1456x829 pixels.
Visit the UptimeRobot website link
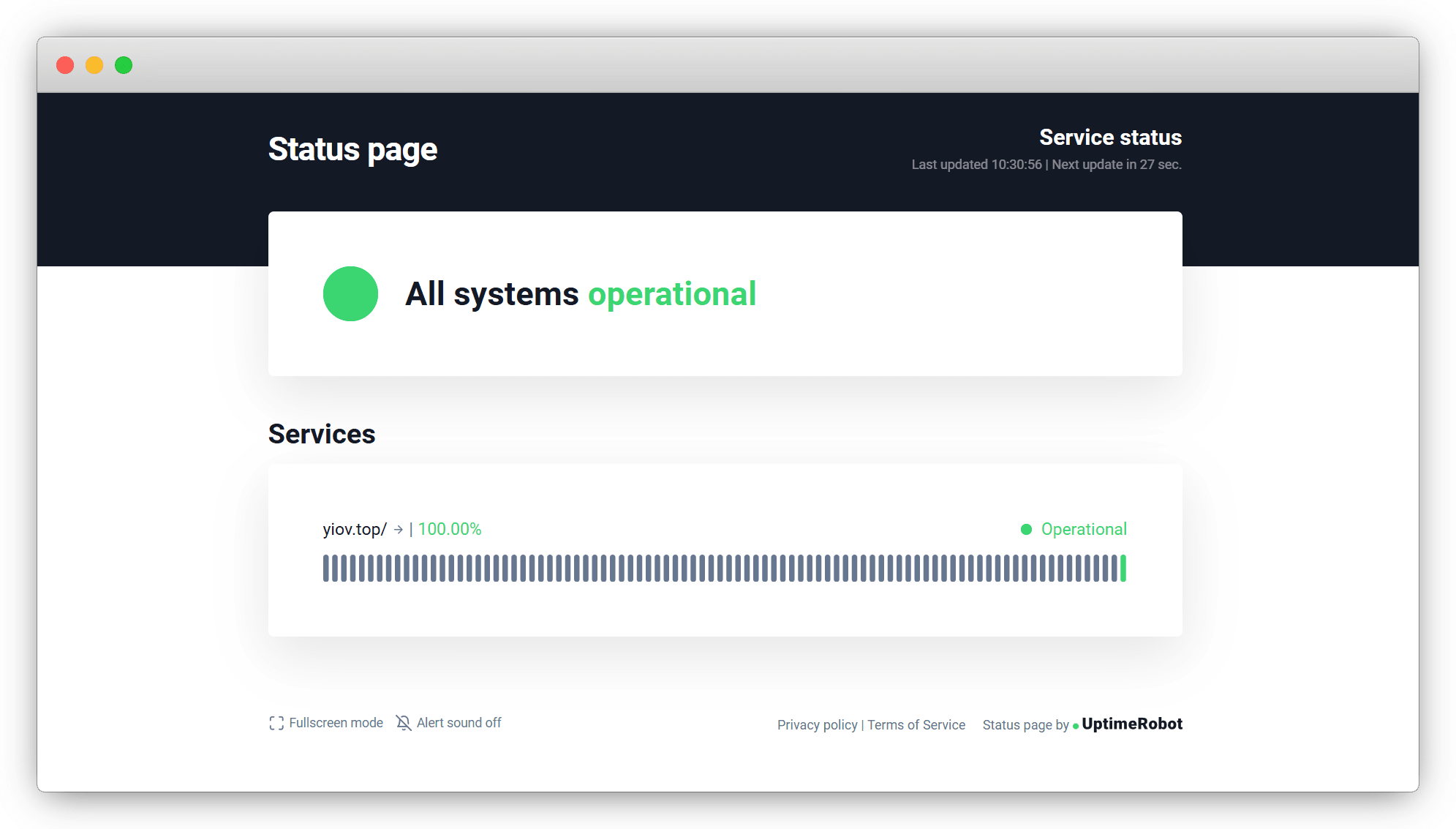pos(1132,724)
